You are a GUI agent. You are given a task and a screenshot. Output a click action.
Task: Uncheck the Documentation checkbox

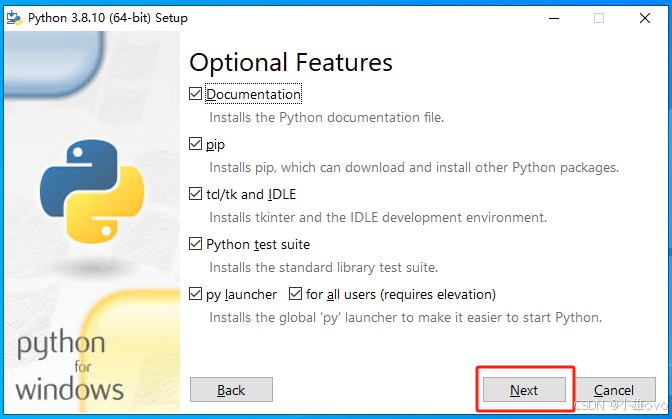[195, 94]
